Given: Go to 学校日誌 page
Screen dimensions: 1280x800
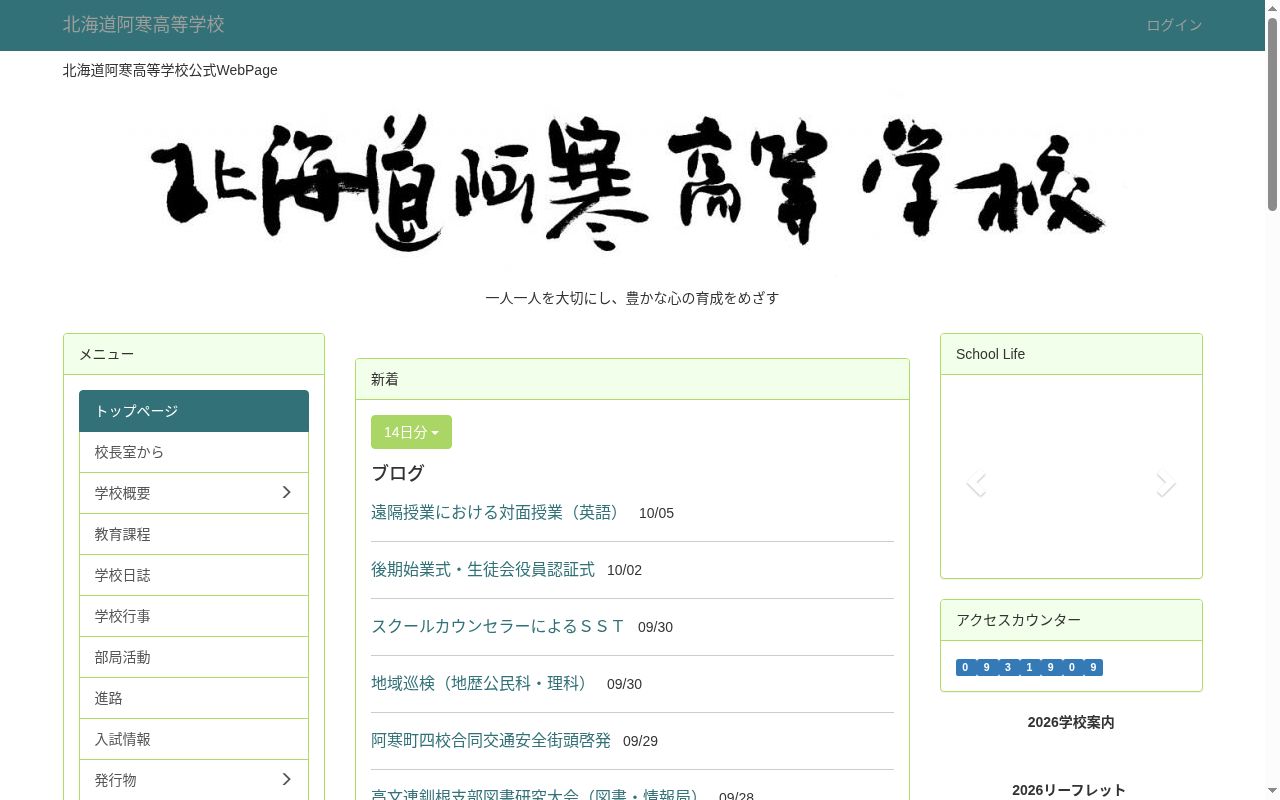Looking at the screenshot, I should click(x=194, y=575).
